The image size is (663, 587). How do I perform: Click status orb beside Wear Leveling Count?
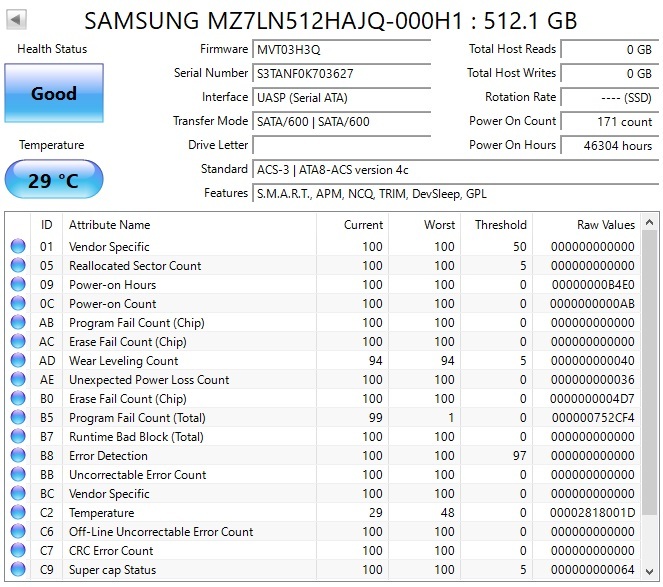tap(18, 361)
